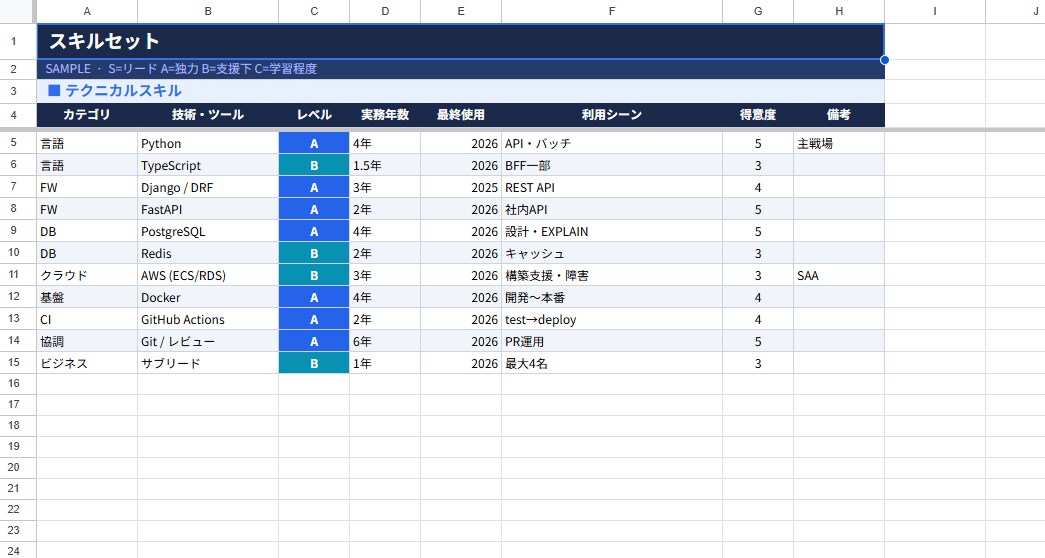Select the AWS (ECS/RDS) cell
The image size is (1045, 558).
208,275
